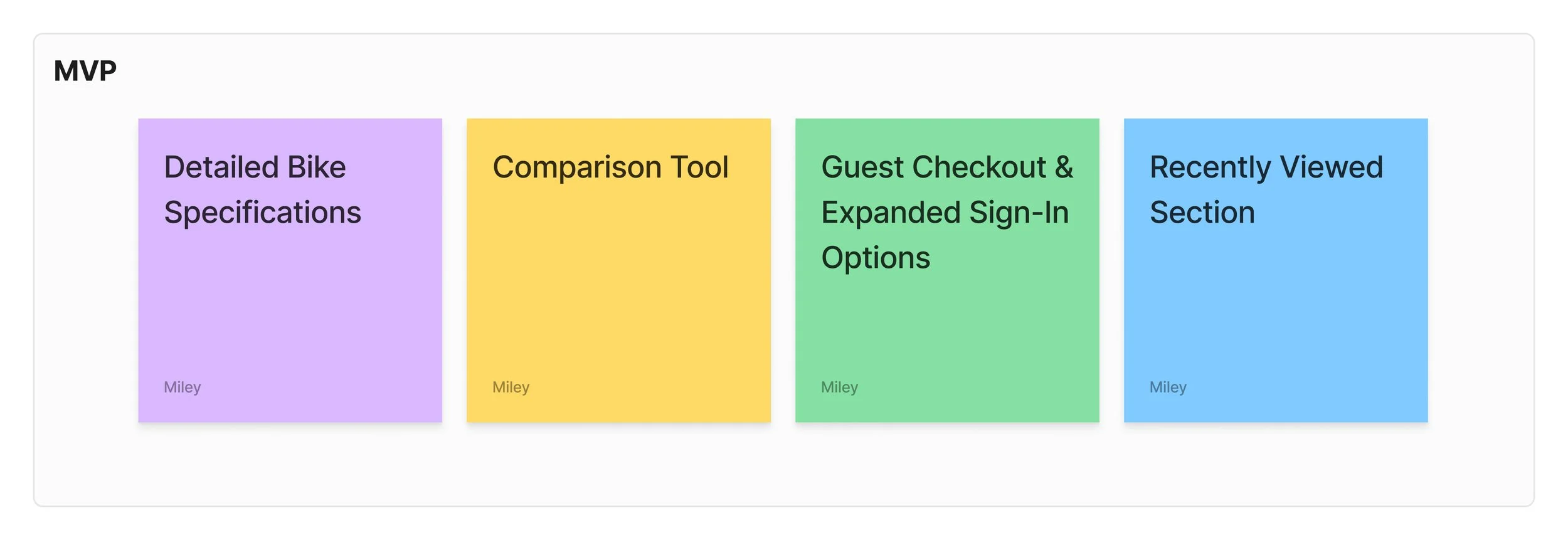Click the Miley author label on blue sticky
This screenshot has width=1568, height=540.
coord(1168,387)
